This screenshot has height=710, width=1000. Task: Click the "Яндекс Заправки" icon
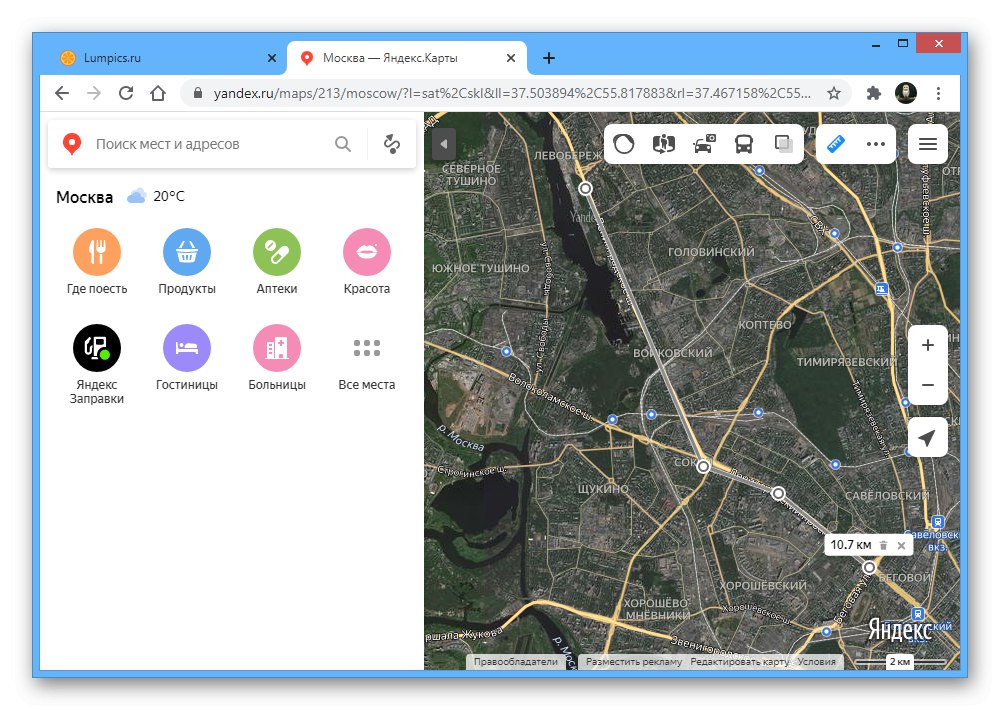tap(97, 348)
